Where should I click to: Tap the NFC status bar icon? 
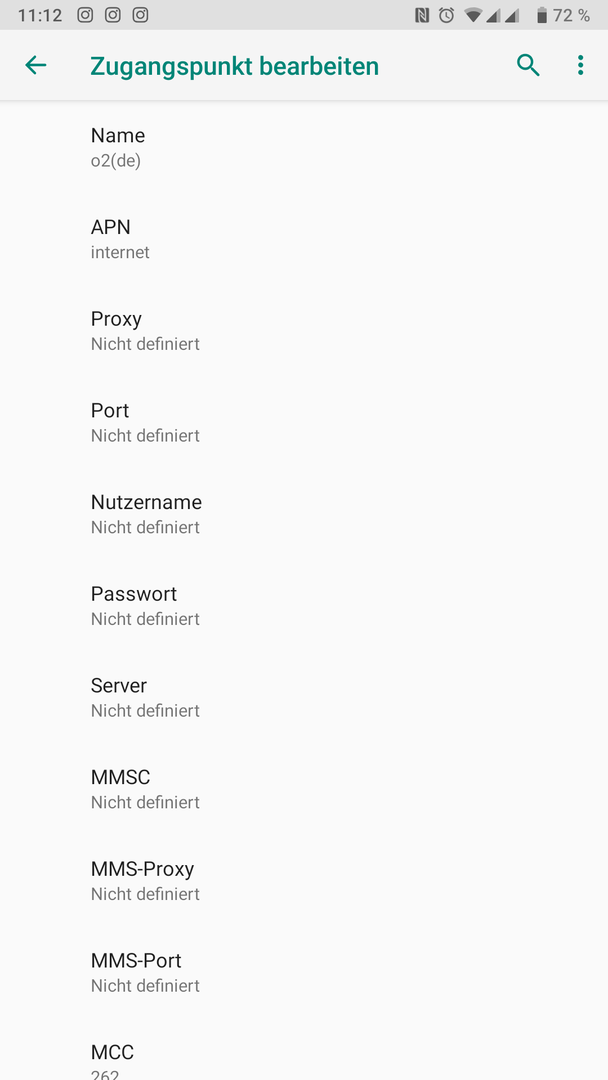click(422, 15)
